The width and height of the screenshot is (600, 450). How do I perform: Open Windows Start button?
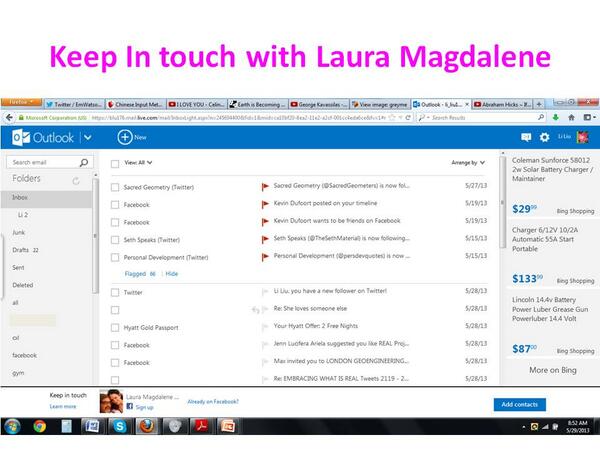click(x=12, y=426)
